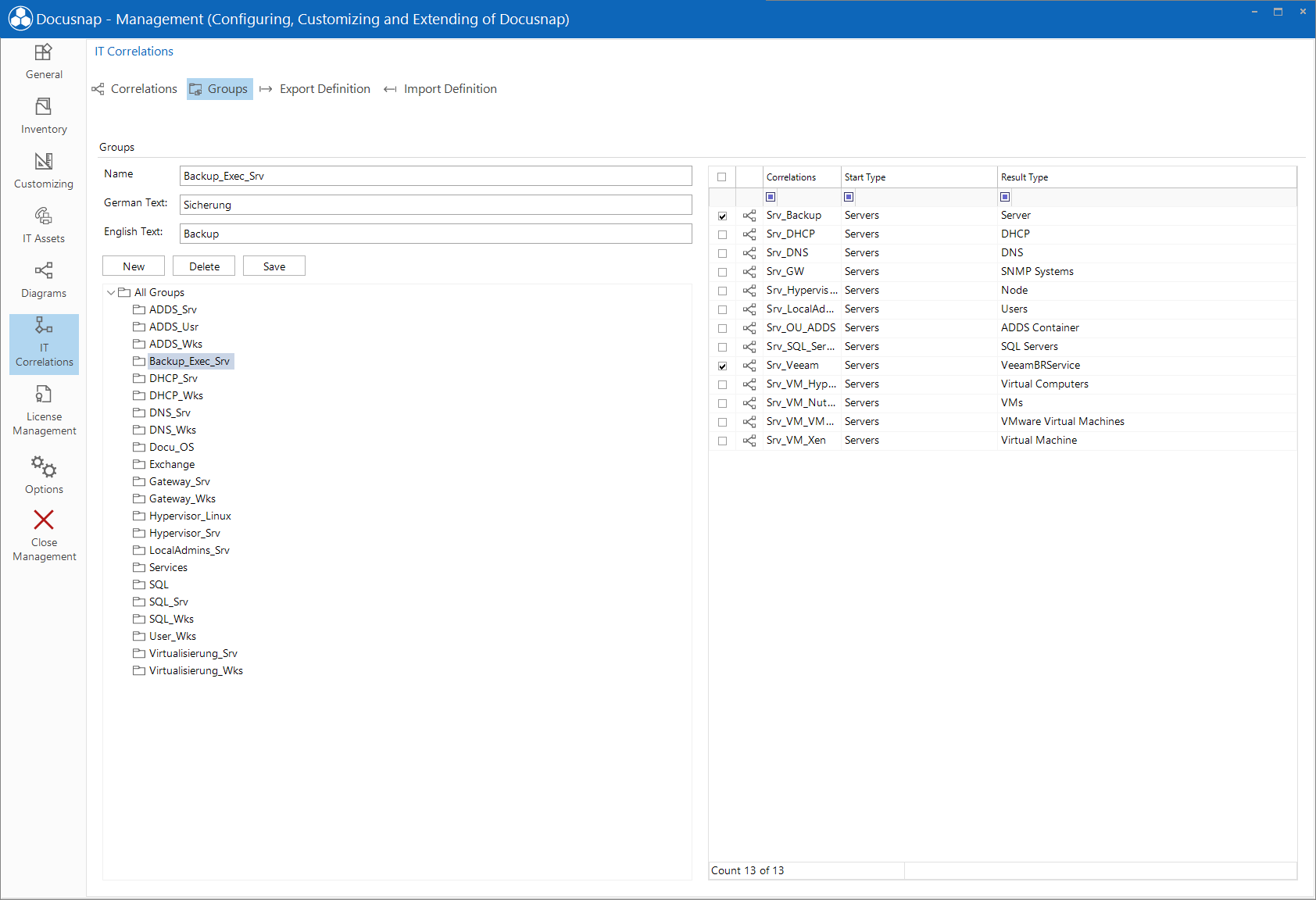Check the Srv_VM_Xen correlation checkbox
The width and height of the screenshot is (1316, 900).
tap(722, 441)
